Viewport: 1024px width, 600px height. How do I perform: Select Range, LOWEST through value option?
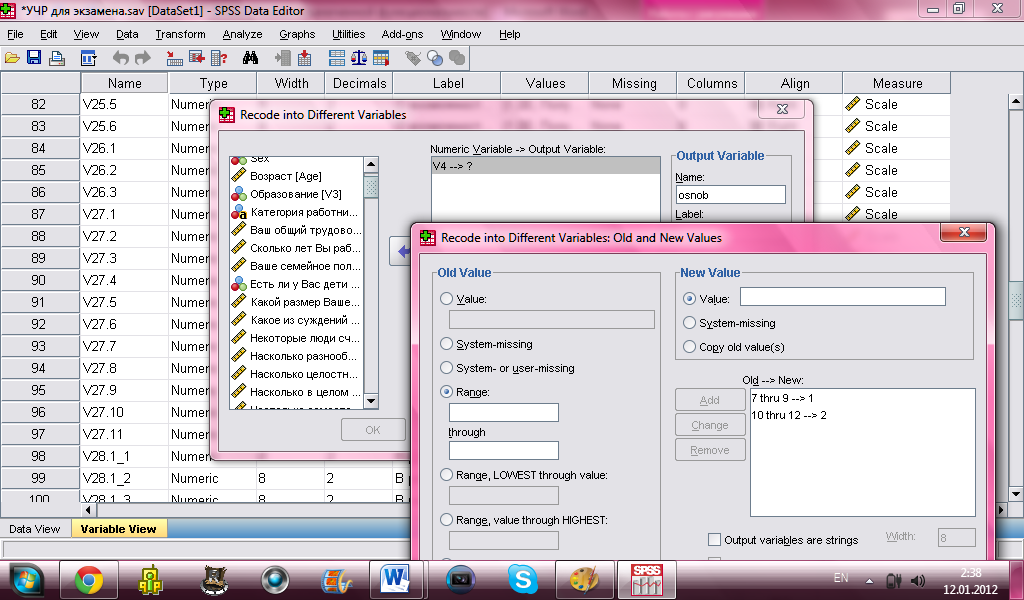pos(447,475)
